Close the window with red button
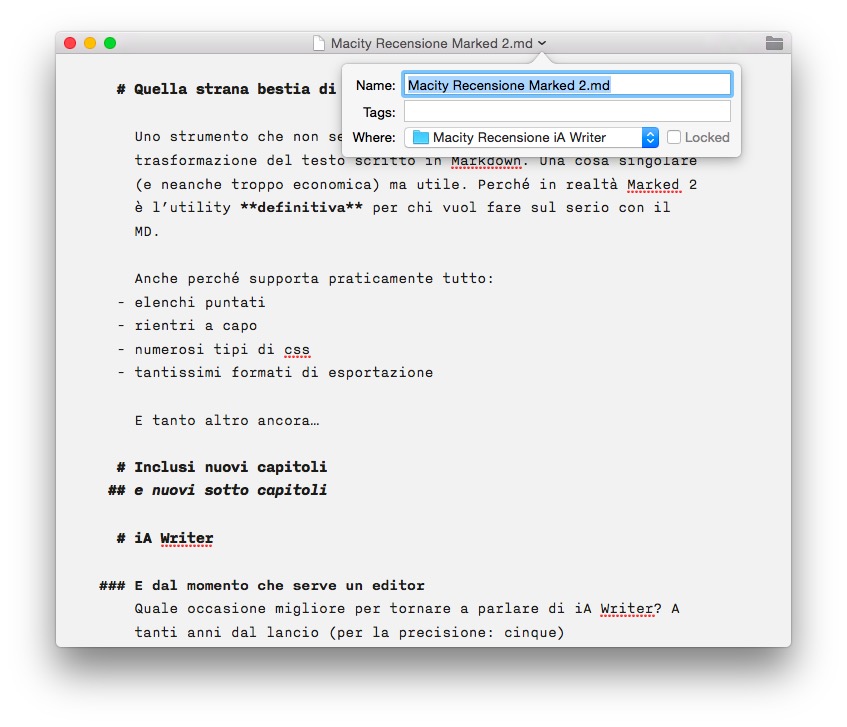 70,43
